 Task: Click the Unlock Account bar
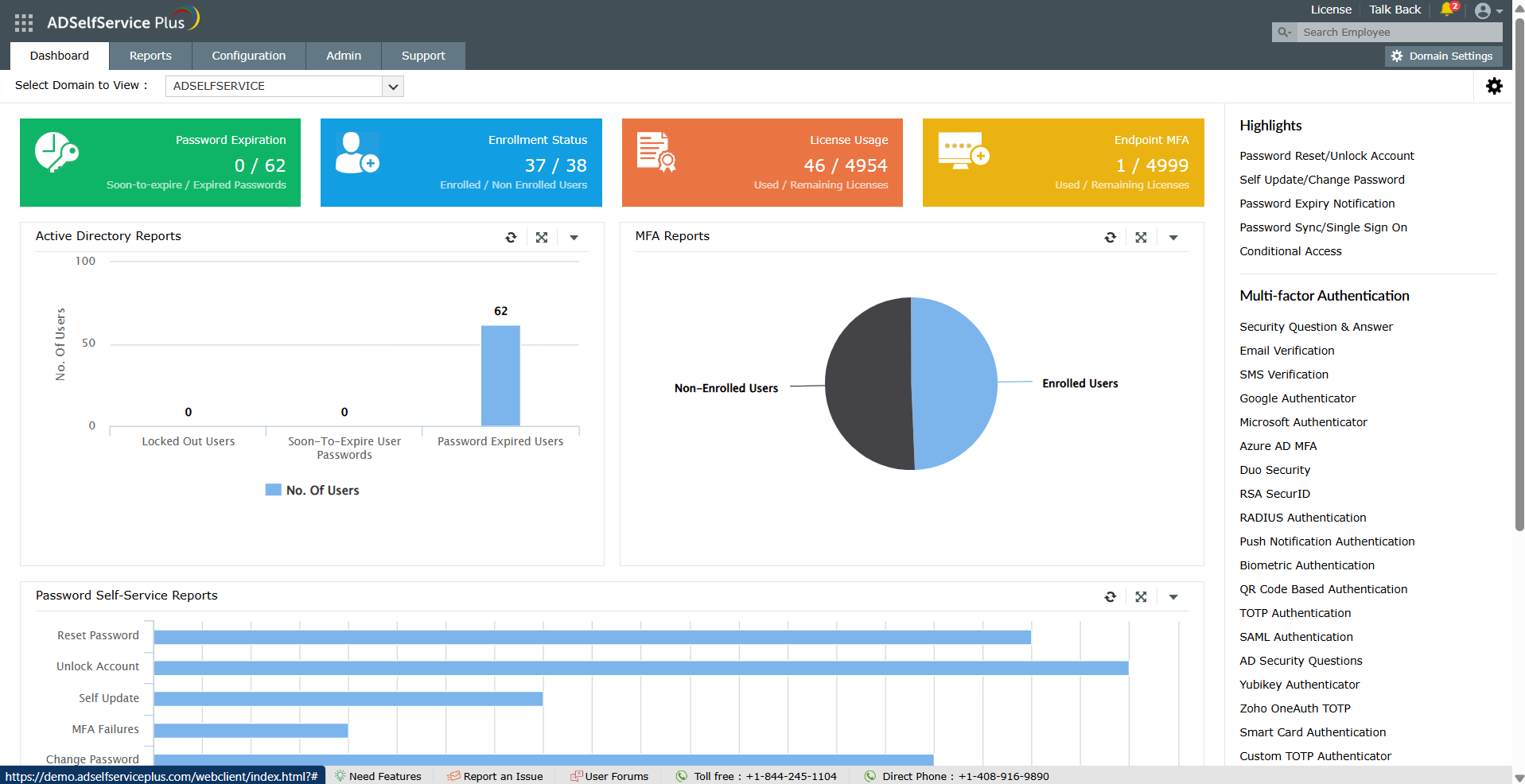[x=641, y=668]
